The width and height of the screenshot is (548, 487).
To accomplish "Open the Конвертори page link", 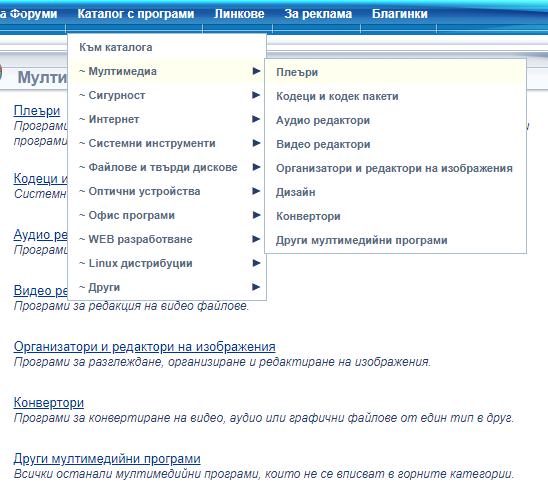I will click(x=49, y=402).
